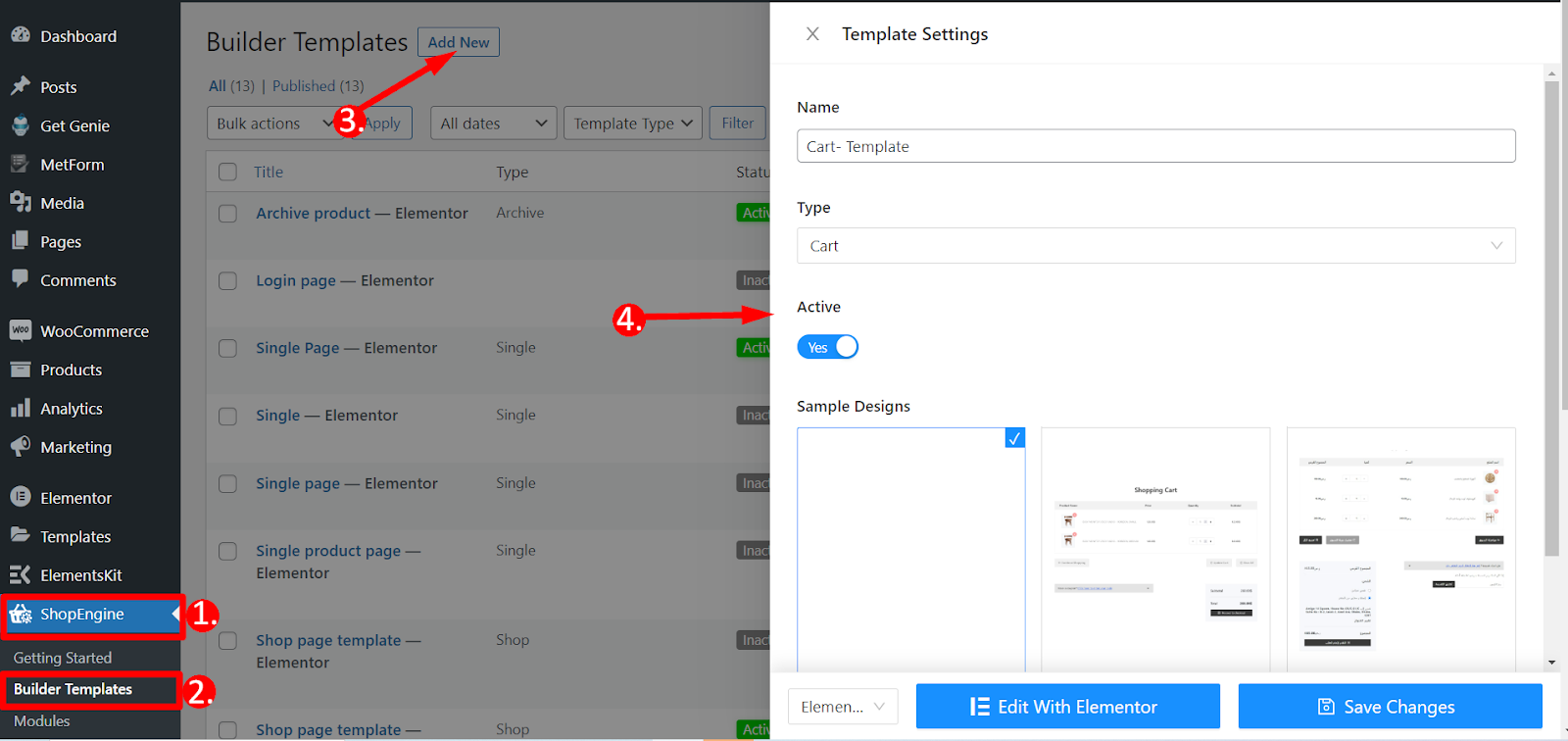
Task: Open the first Shop page template link
Action: [x=338, y=651]
